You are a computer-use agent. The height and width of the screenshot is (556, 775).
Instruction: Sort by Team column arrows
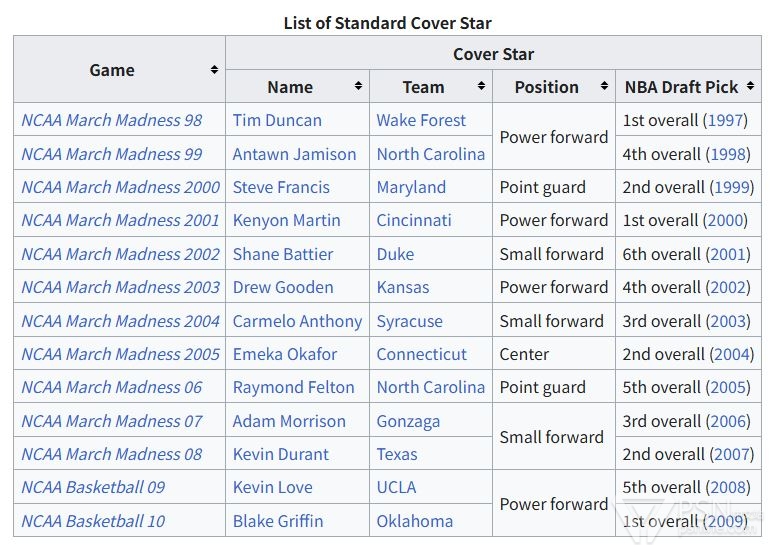(x=481, y=86)
